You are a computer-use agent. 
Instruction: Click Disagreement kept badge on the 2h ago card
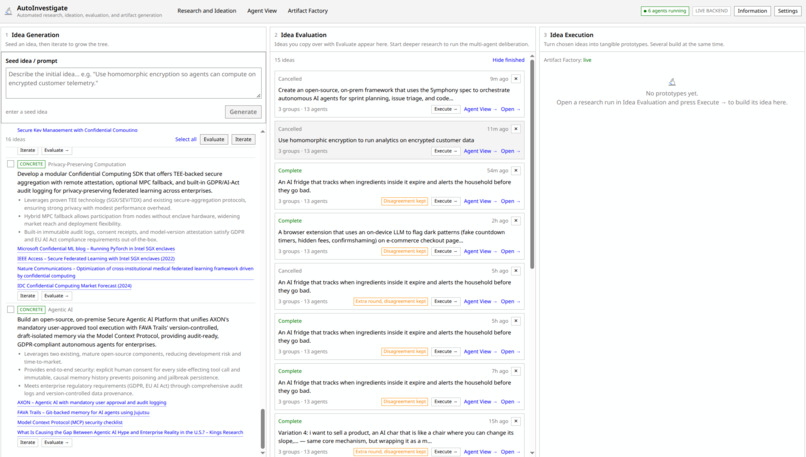coord(405,251)
